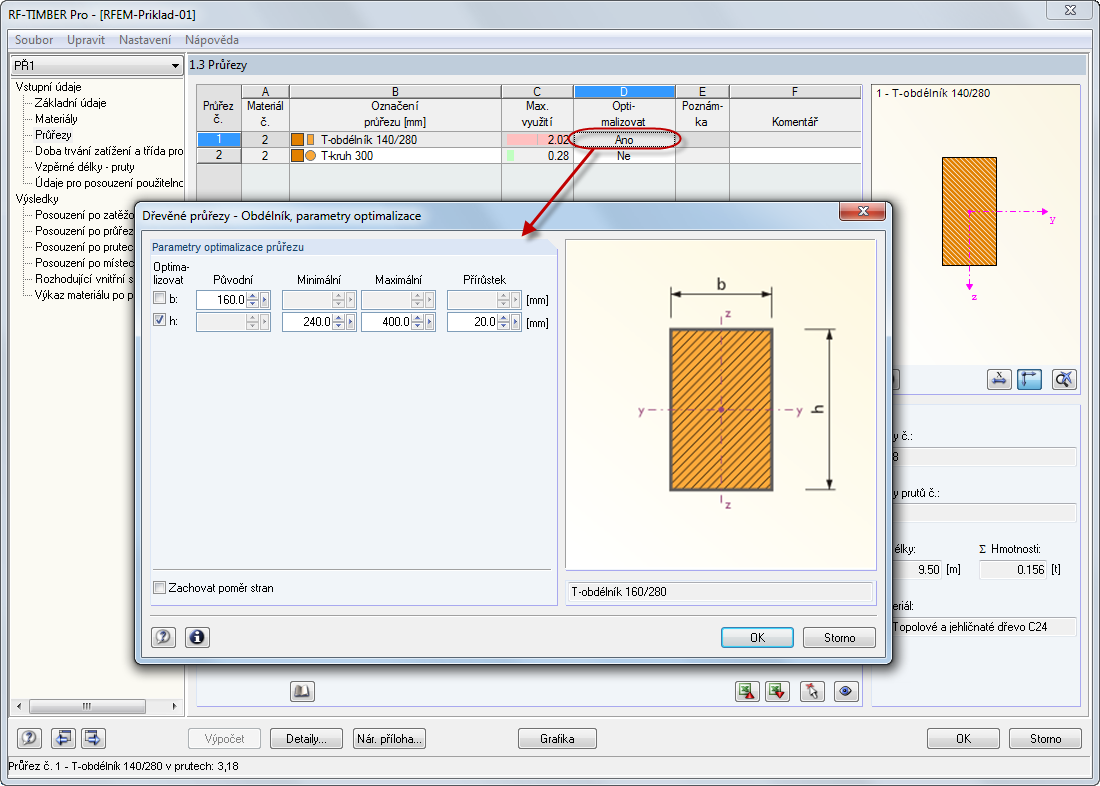
Task: Click OK in the optimization dialog
Action: 757,637
